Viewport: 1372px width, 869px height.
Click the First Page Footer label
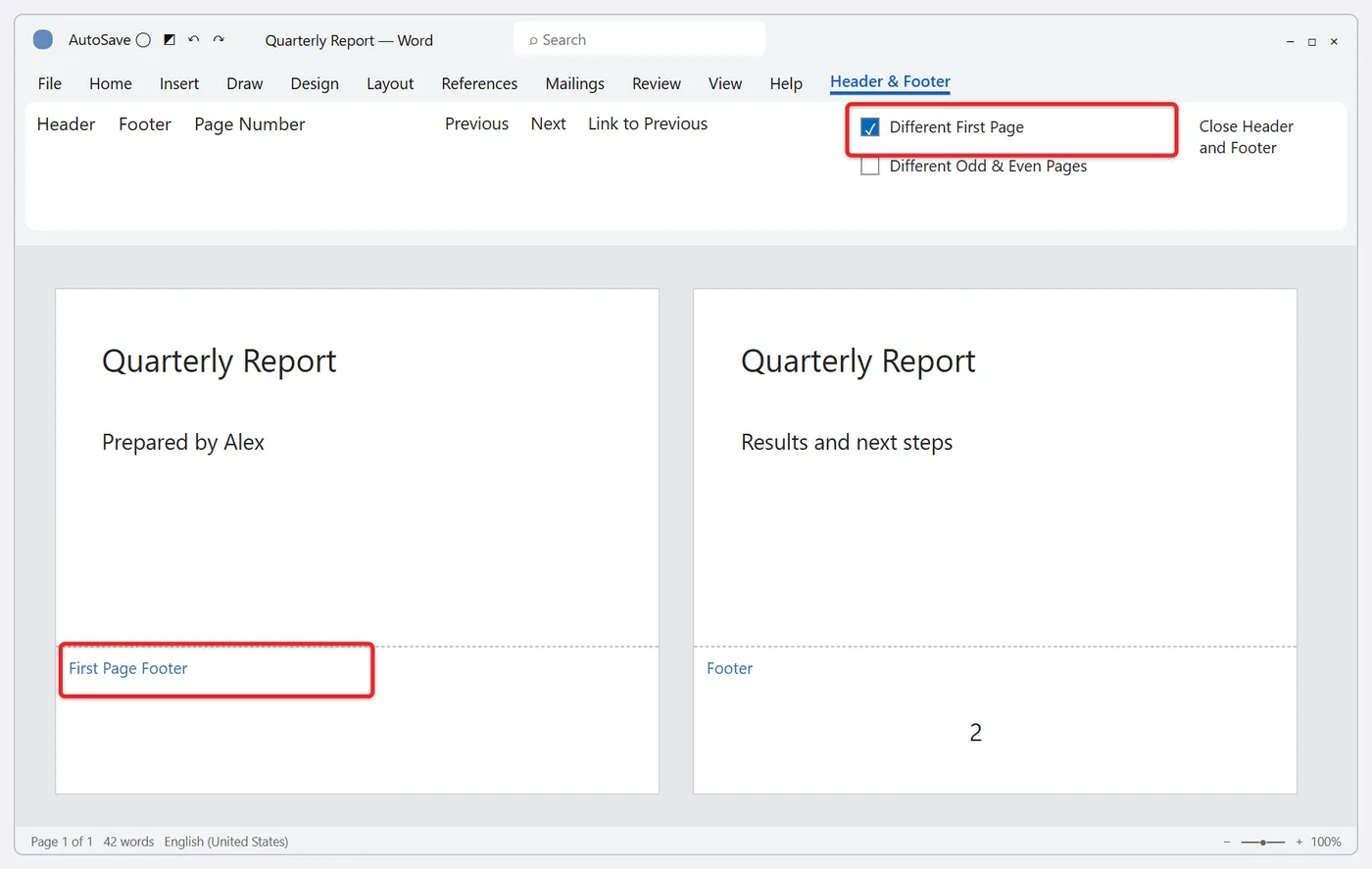128,669
